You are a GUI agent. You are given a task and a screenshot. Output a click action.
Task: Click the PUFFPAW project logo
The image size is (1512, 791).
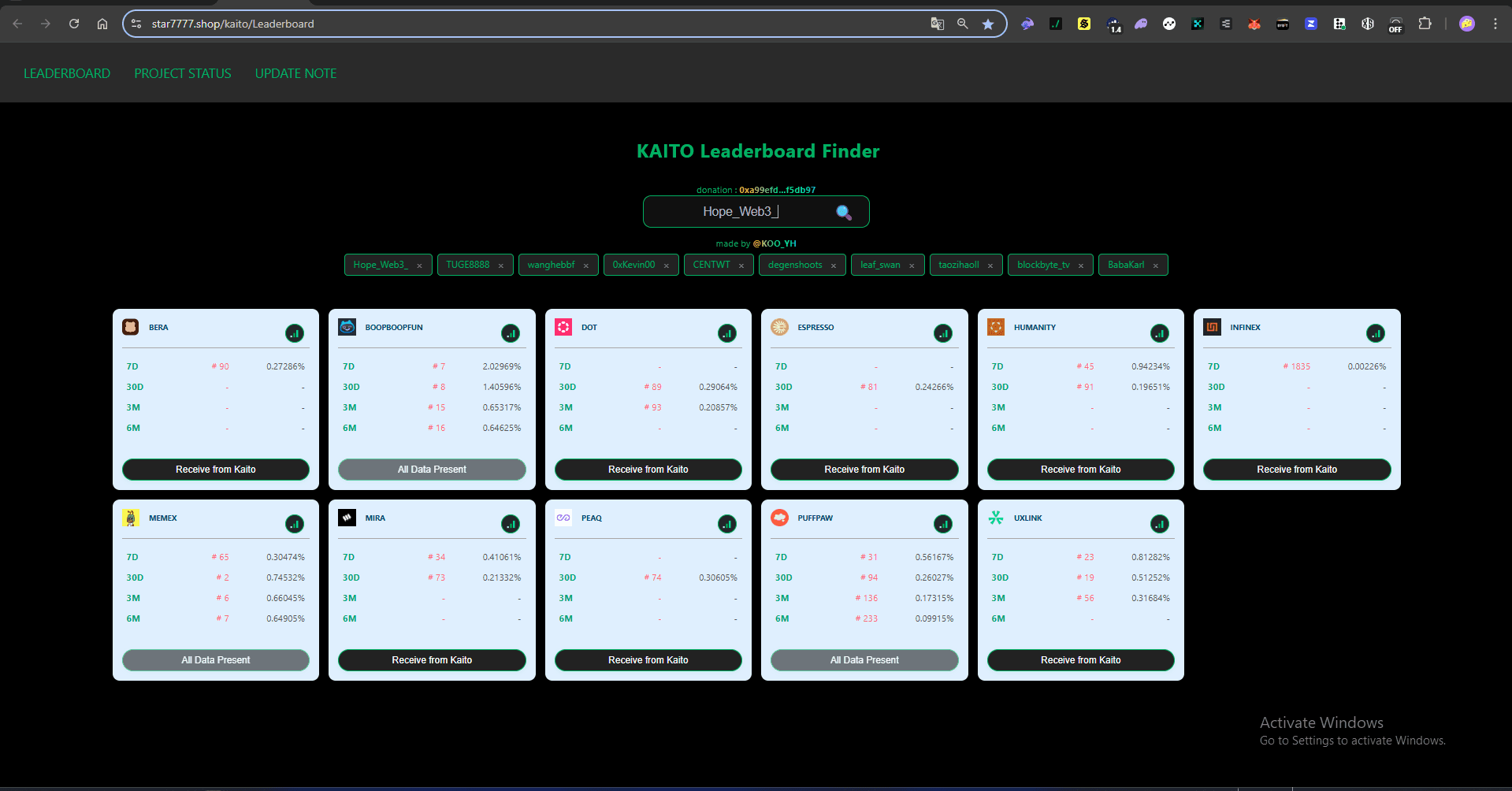point(779,518)
